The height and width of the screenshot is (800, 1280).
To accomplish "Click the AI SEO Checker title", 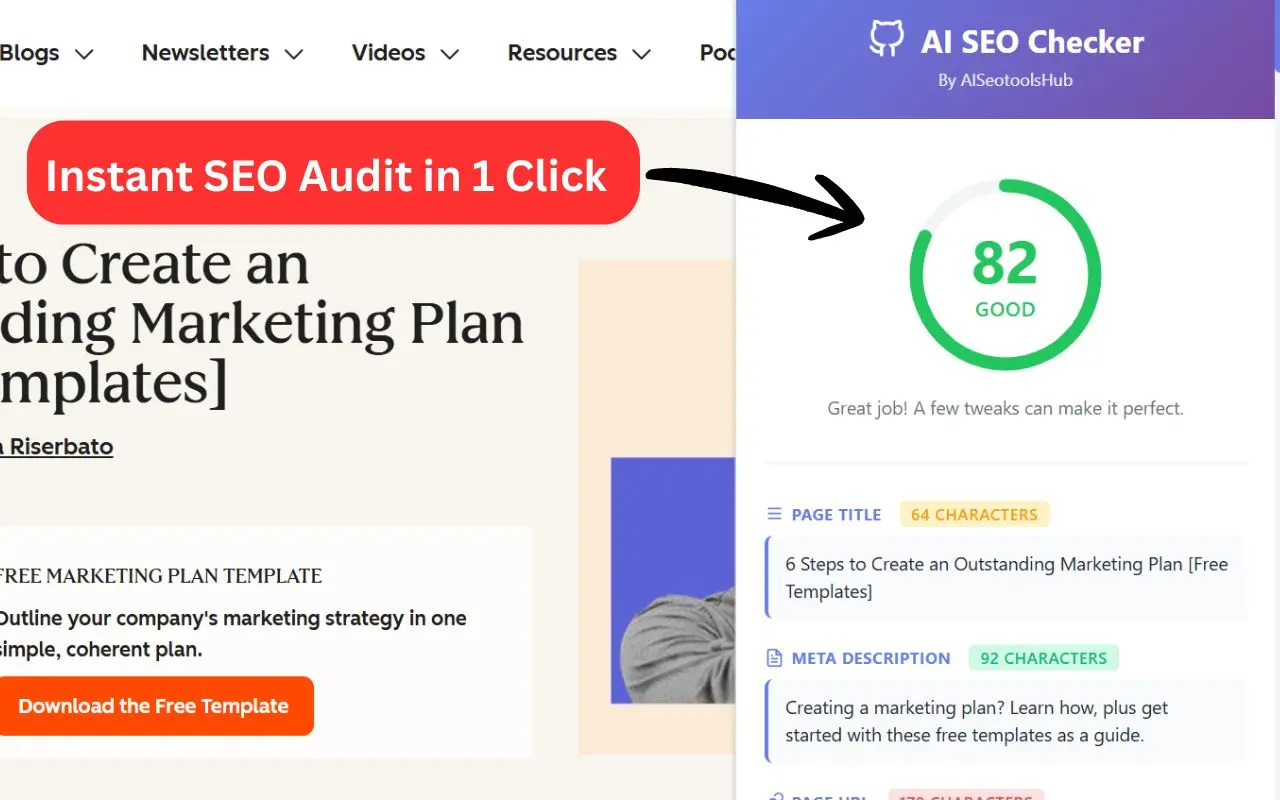I will point(1032,42).
